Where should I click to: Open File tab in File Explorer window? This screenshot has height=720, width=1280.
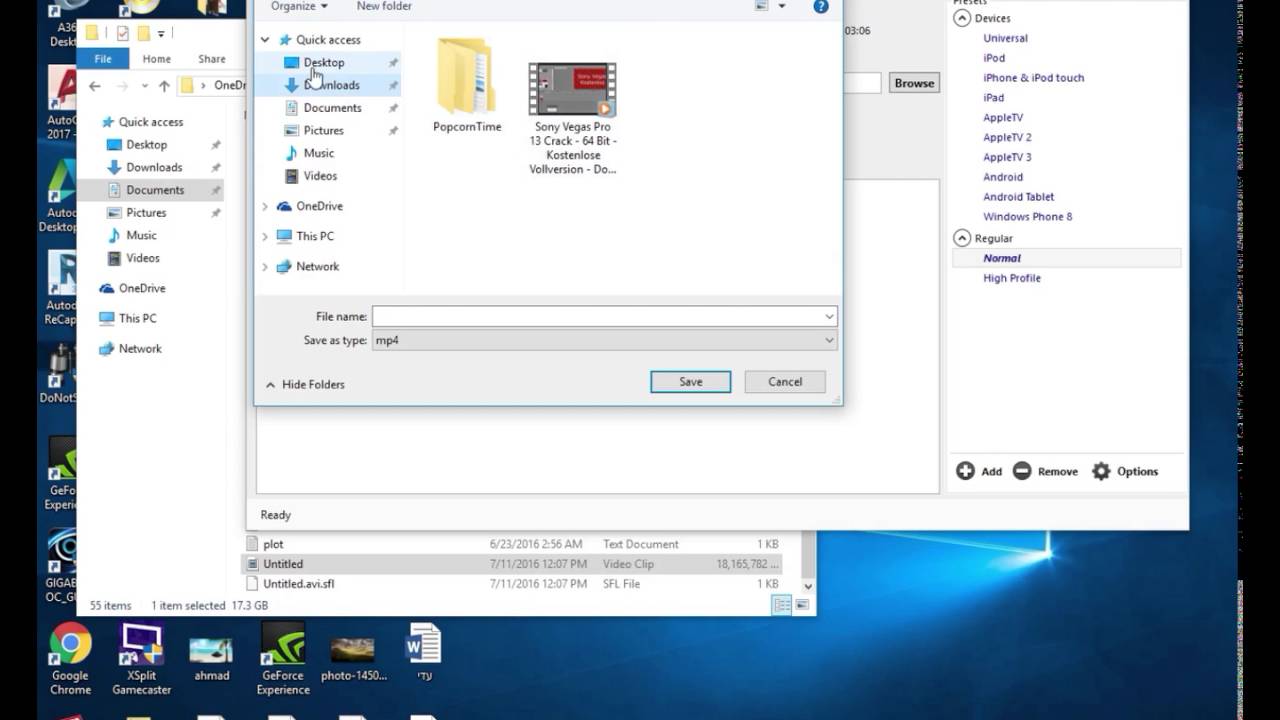coord(103,59)
